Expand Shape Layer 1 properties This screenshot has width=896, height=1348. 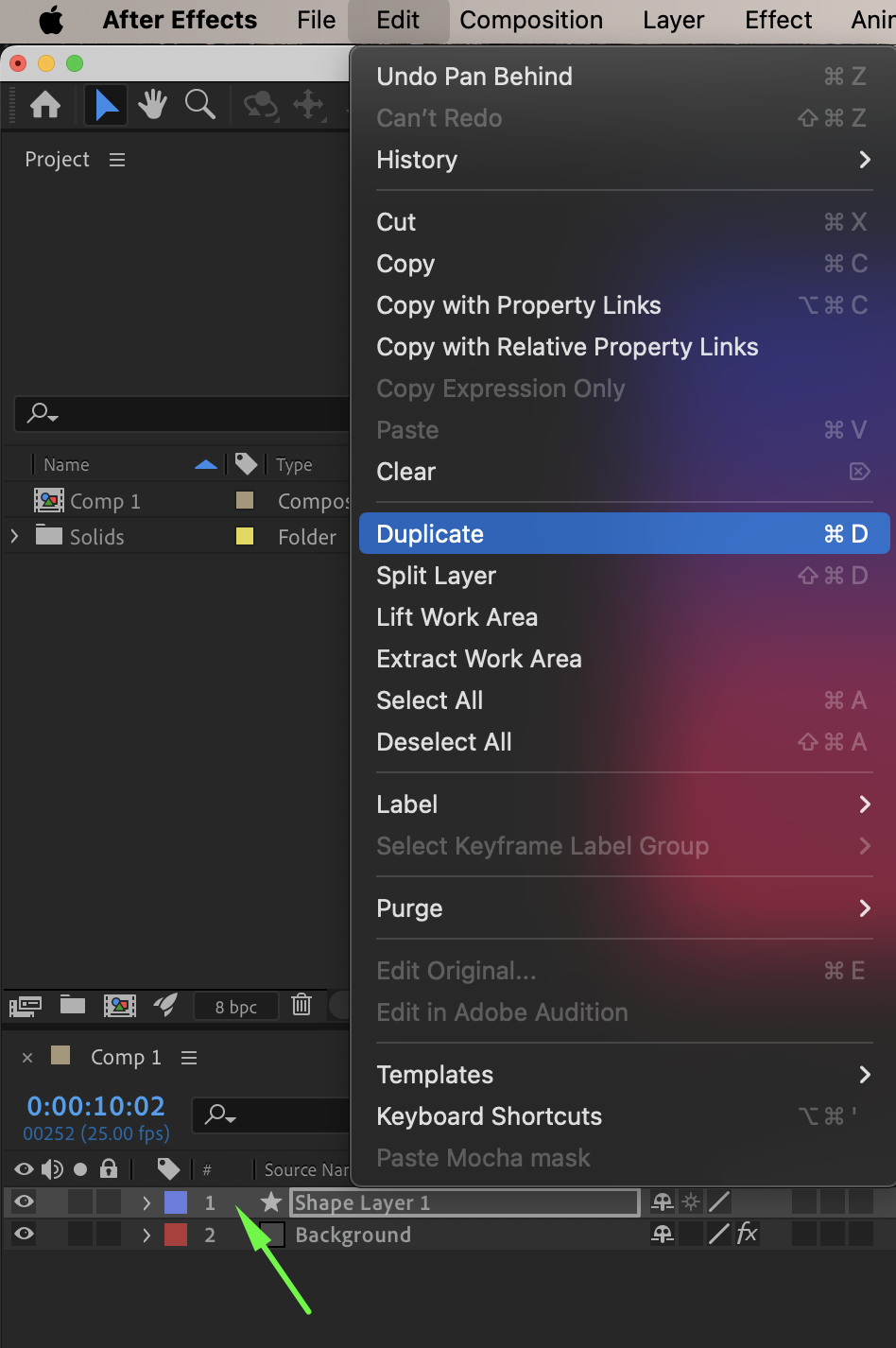[x=146, y=1202]
